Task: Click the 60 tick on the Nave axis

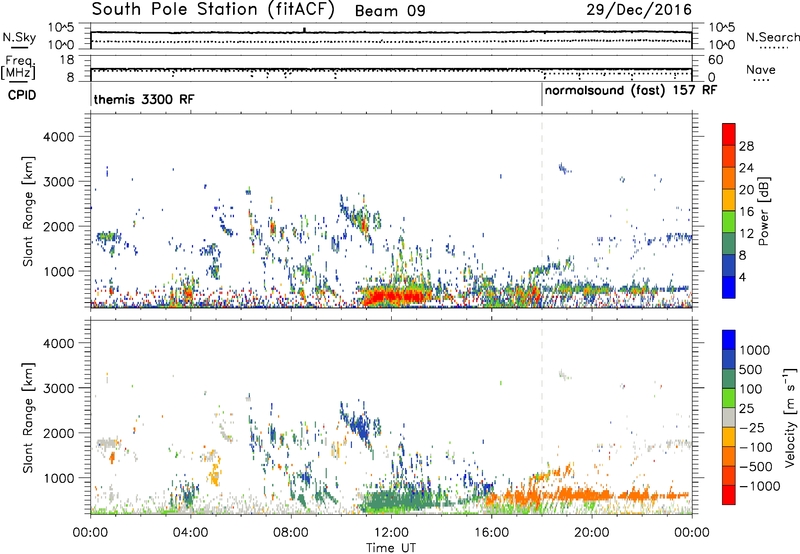Action: pos(715,60)
